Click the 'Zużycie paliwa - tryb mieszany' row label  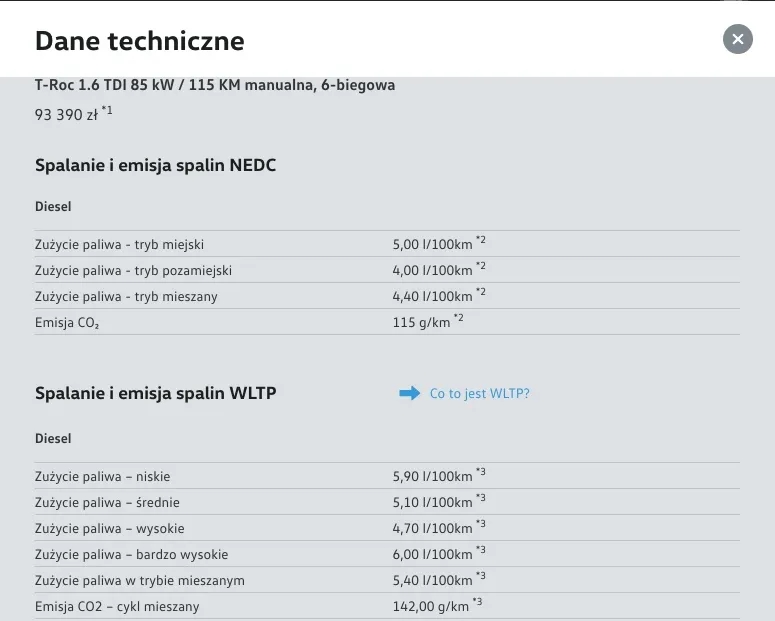pos(126,297)
